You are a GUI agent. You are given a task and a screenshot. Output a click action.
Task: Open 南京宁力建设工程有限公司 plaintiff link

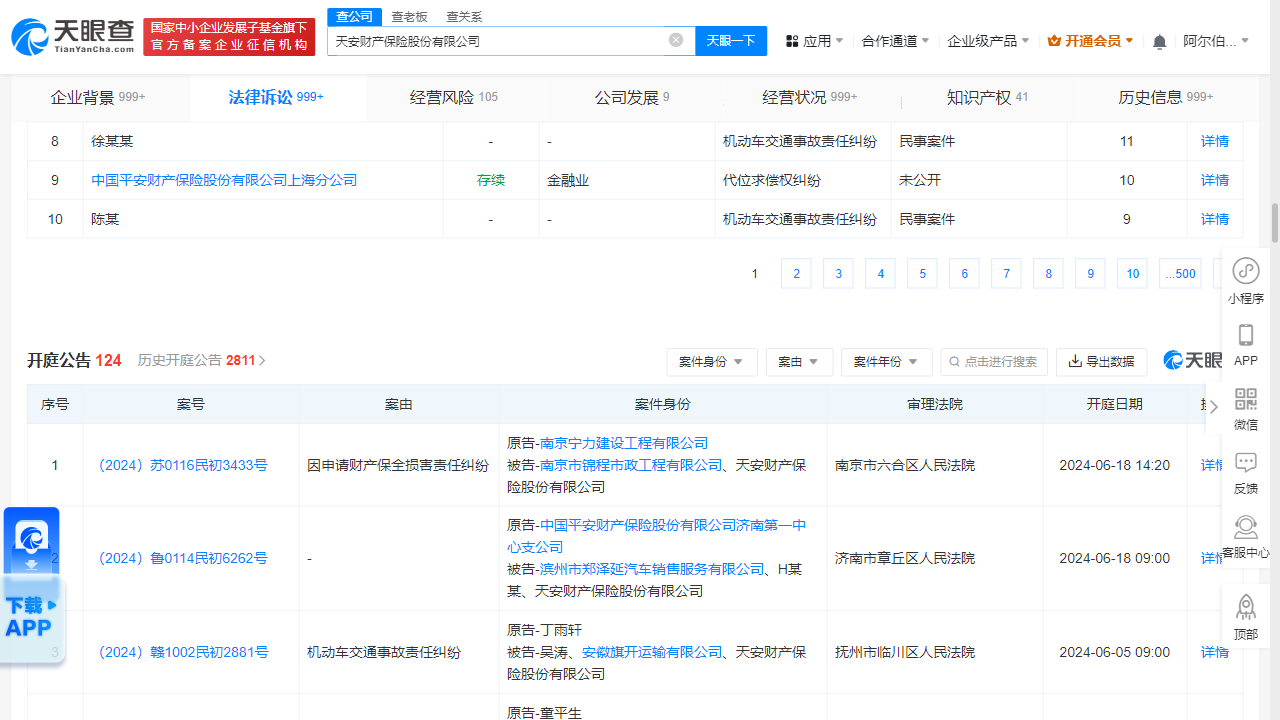tap(624, 443)
